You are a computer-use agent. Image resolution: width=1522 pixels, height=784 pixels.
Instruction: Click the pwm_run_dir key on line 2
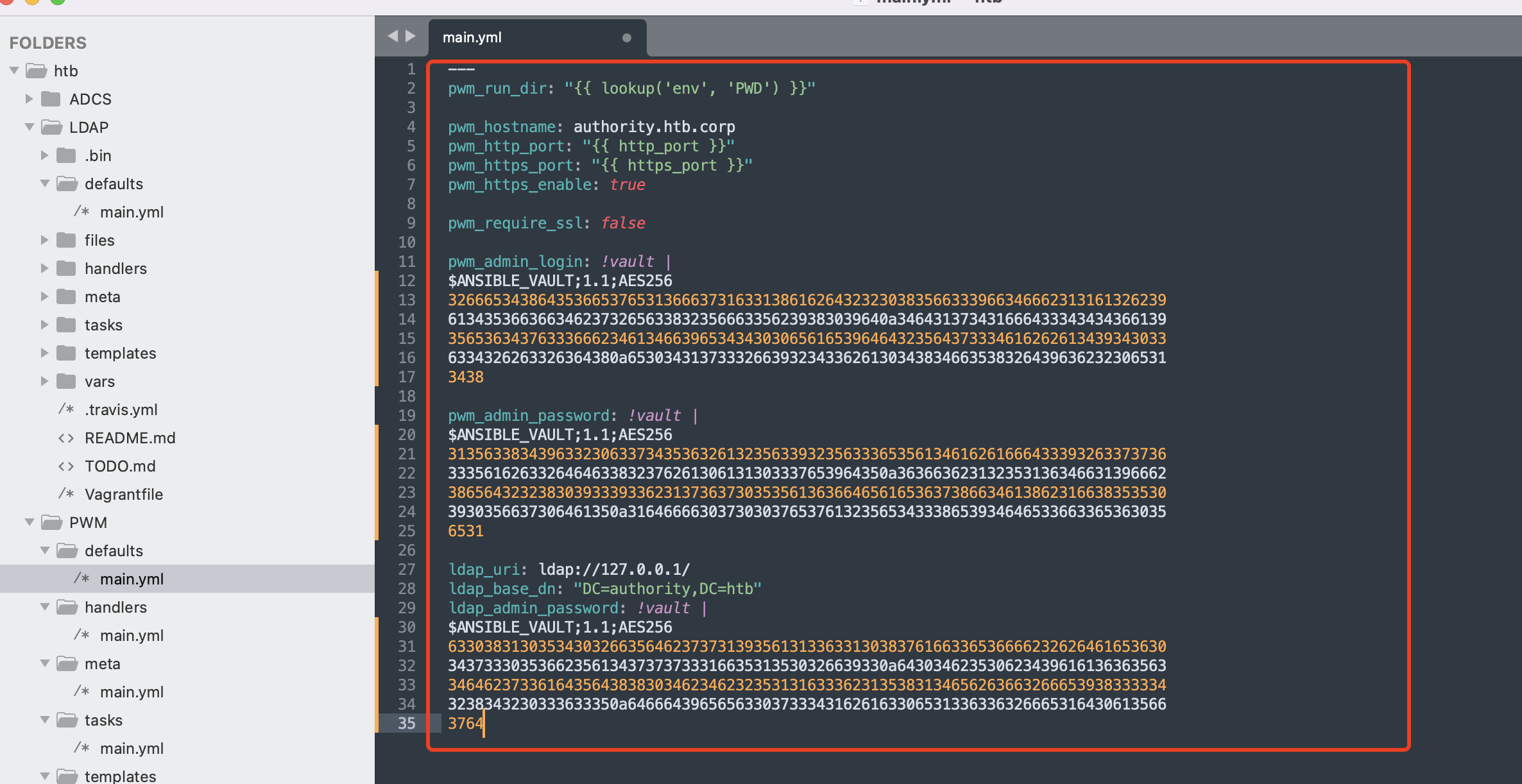click(x=497, y=88)
